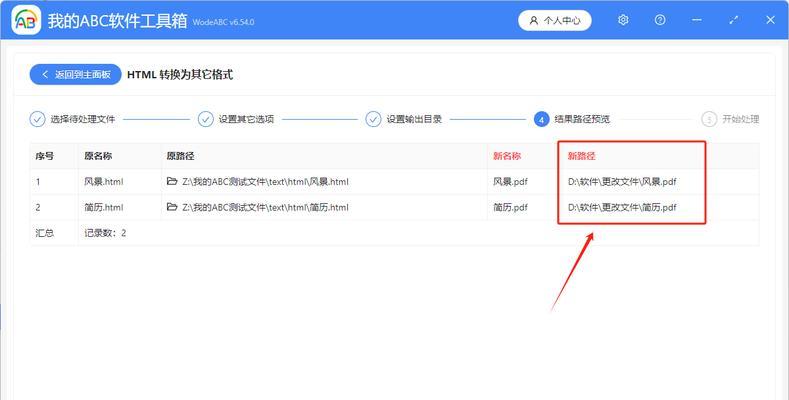
Task: Click the 原名称 column header
Action: 98,156
